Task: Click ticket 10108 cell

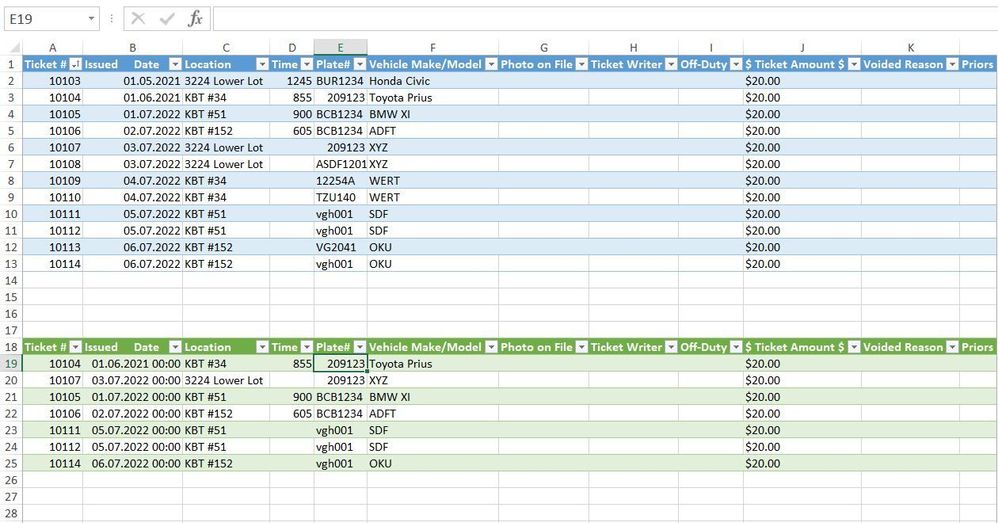Action: coord(52,164)
